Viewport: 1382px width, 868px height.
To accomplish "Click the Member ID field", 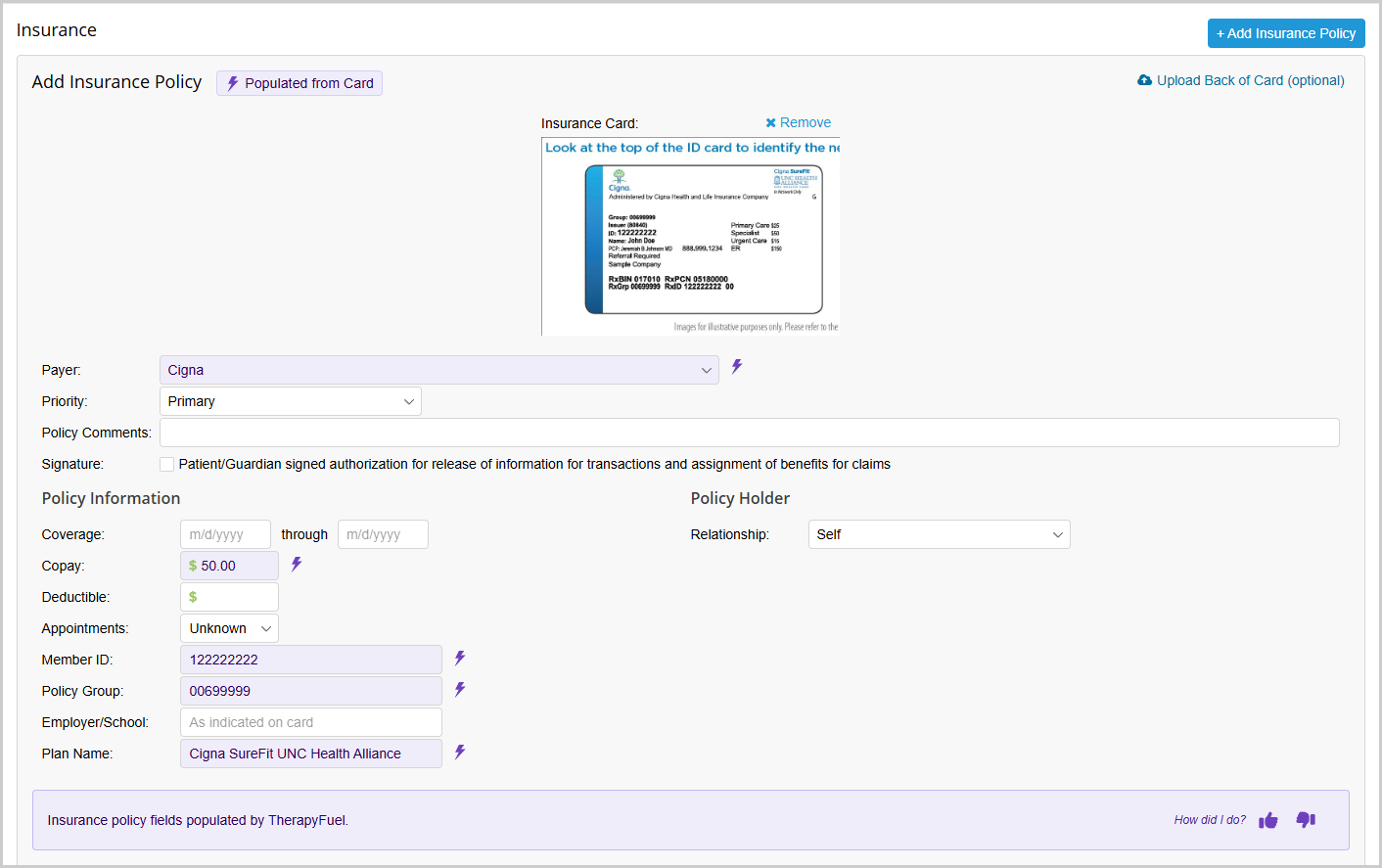I will pos(311,660).
